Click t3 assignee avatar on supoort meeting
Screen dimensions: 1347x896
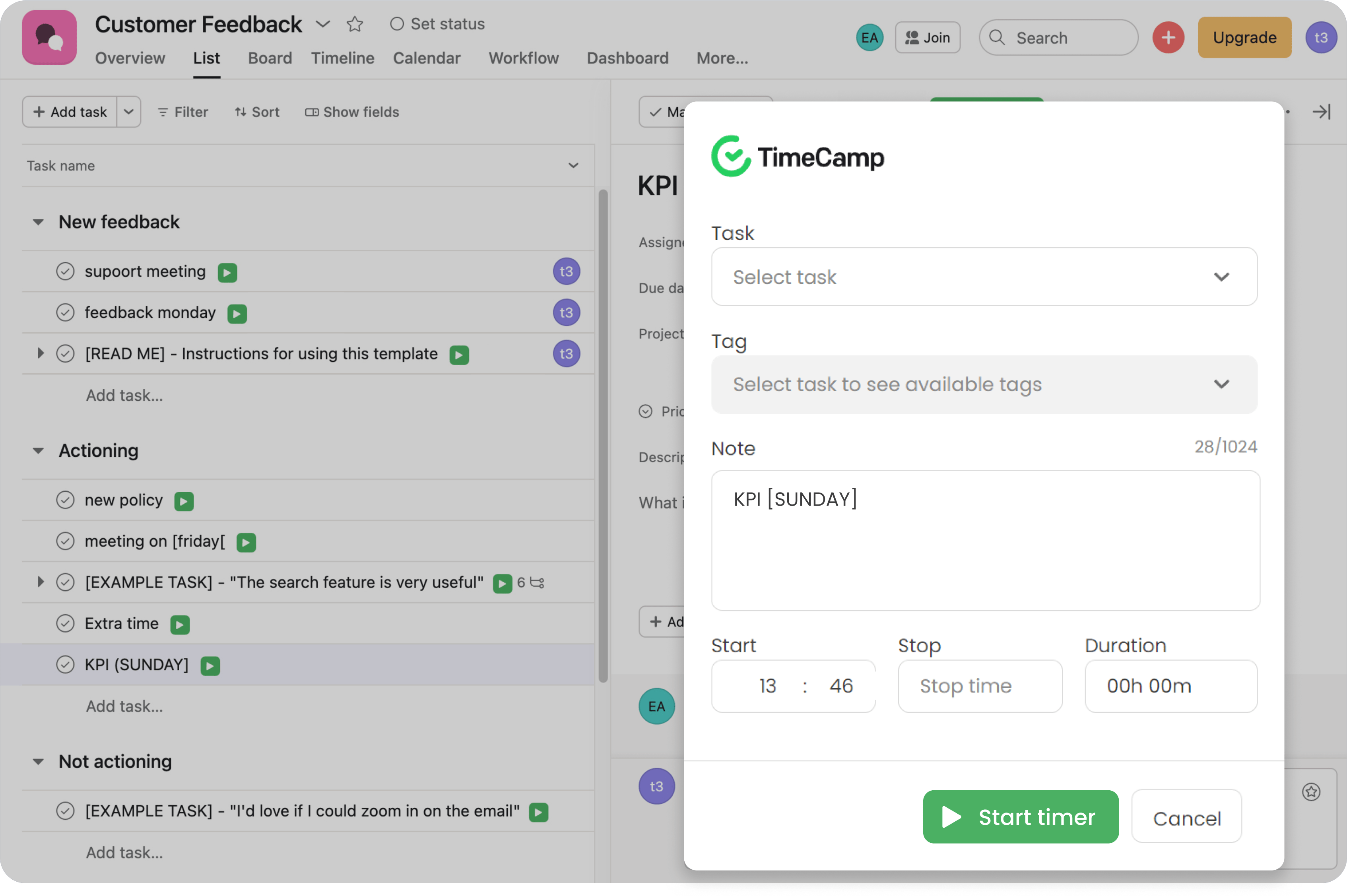click(x=566, y=272)
